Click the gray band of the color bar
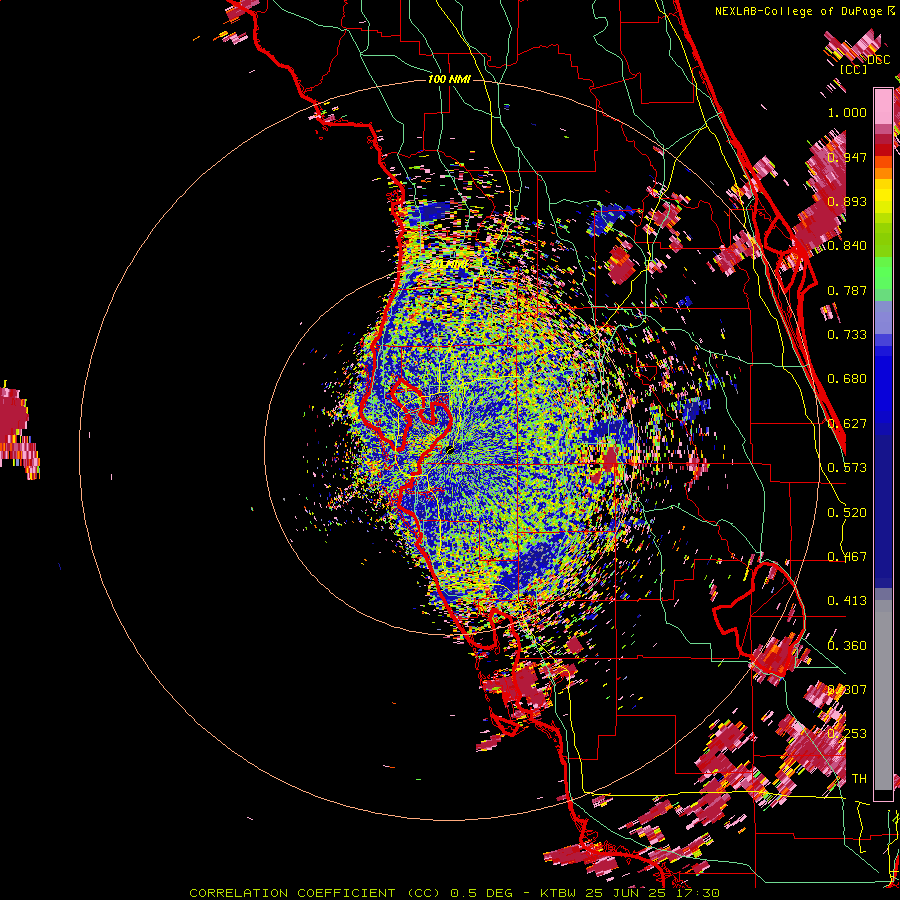 883,695
